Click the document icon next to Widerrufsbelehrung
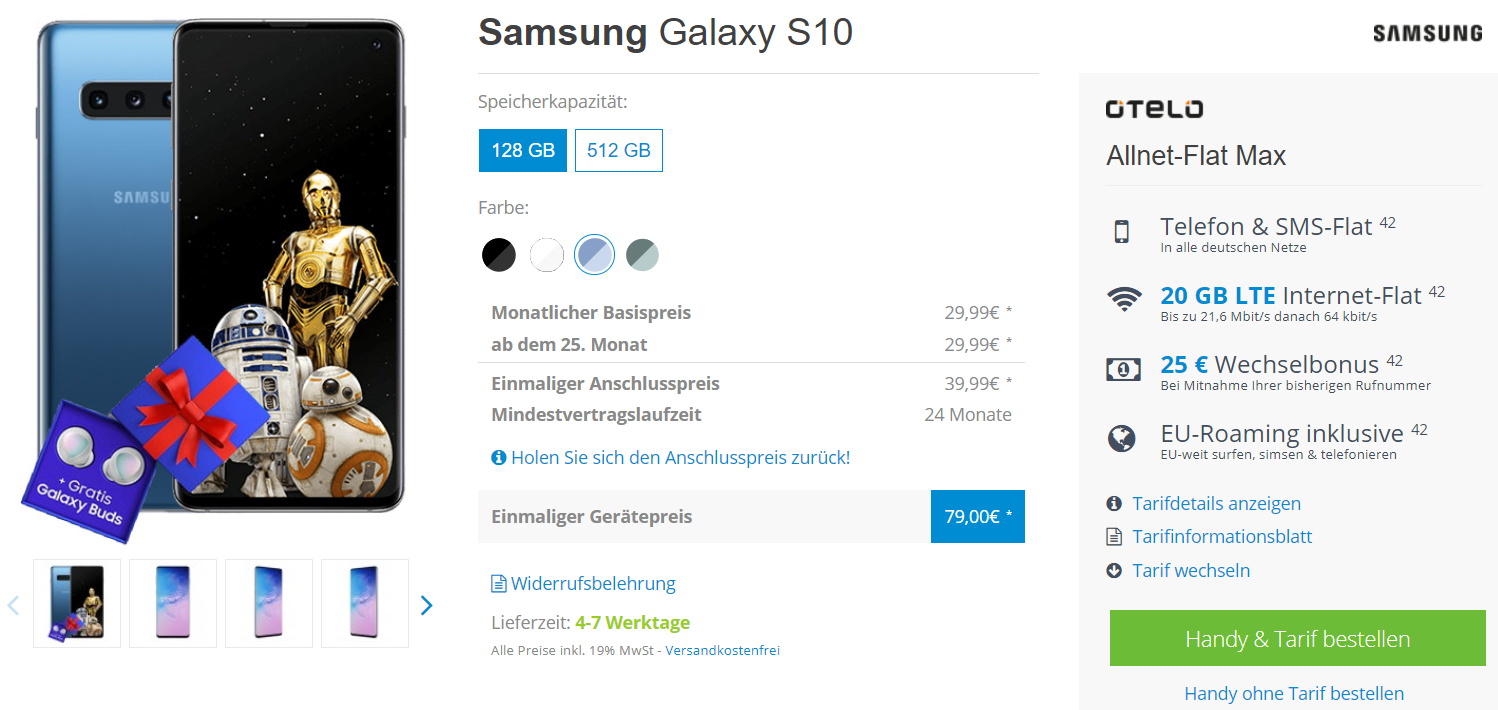The image size is (1498, 710). 498,584
